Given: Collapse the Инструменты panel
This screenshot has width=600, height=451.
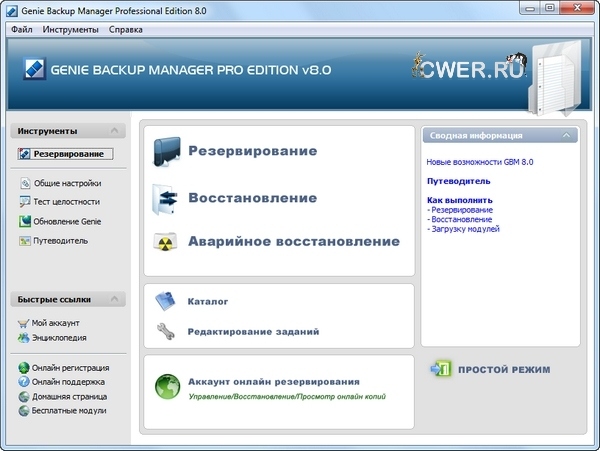Looking at the screenshot, I should (x=116, y=131).
